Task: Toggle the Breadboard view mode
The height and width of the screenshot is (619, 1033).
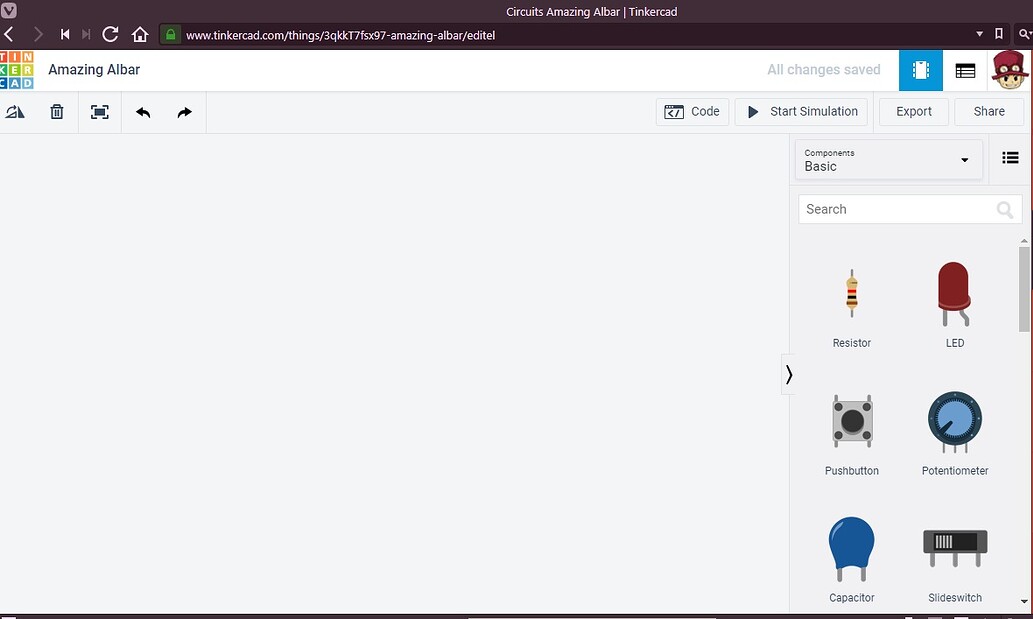Action: (x=920, y=70)
